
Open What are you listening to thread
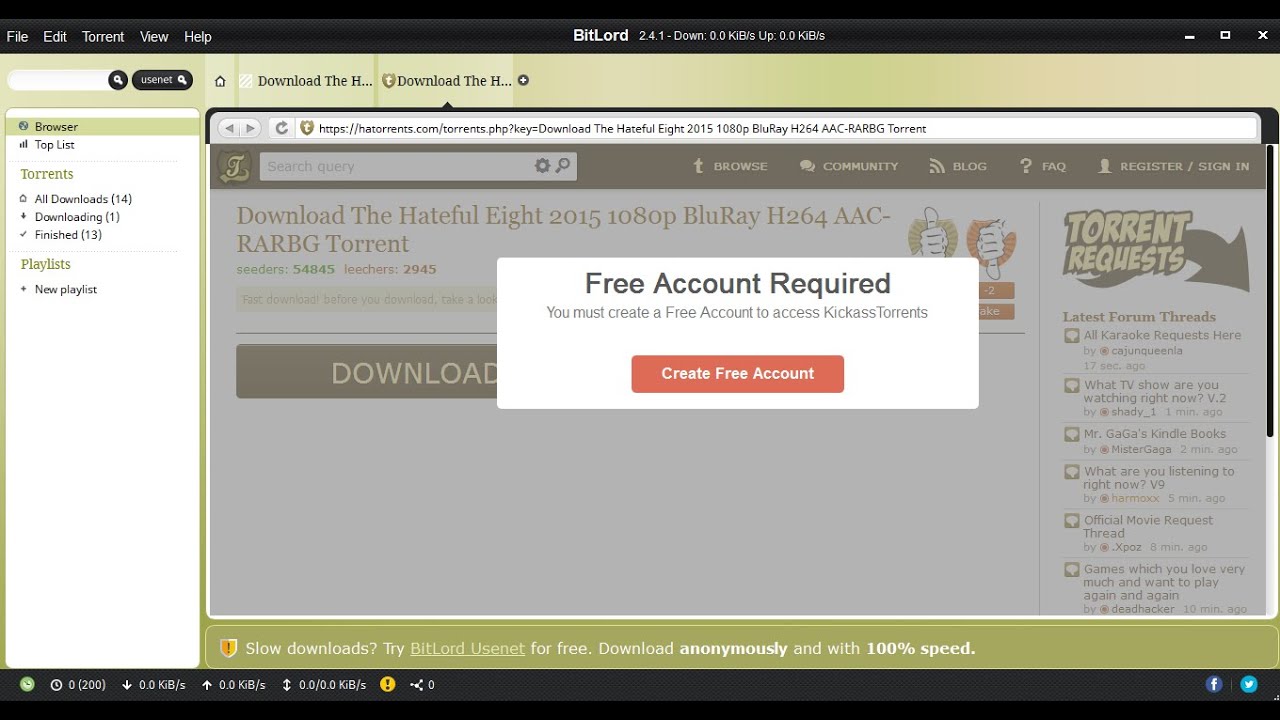(1159, 478)
